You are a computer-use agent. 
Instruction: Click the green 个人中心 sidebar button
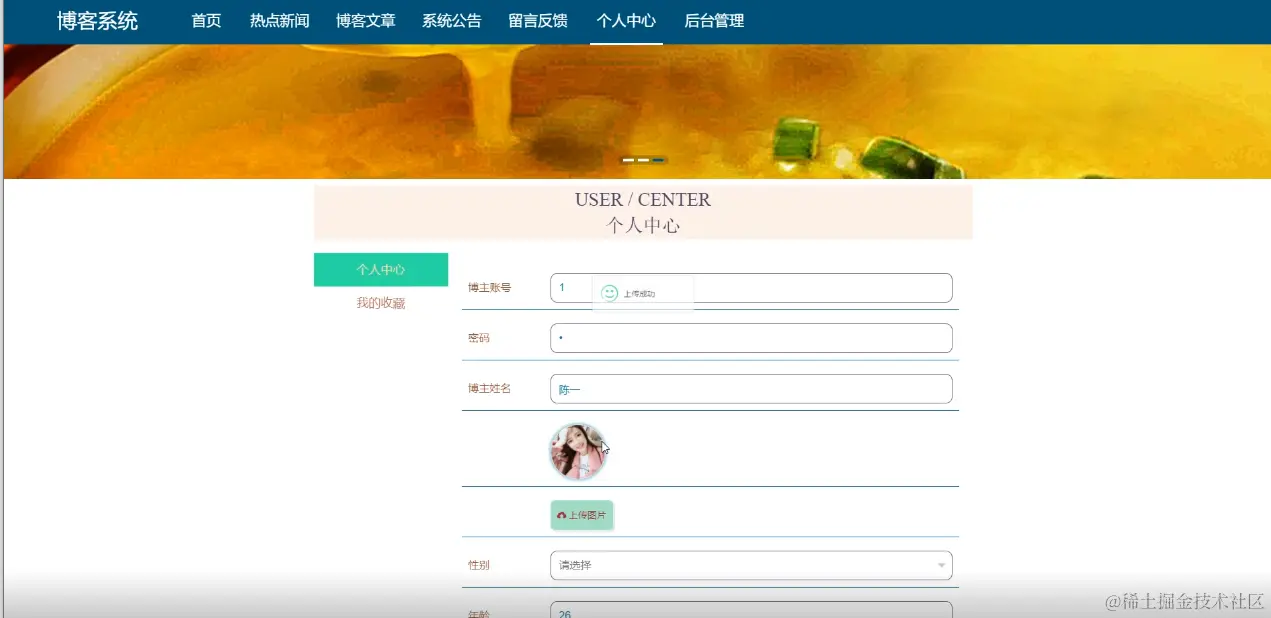click(x=380, y=269)
